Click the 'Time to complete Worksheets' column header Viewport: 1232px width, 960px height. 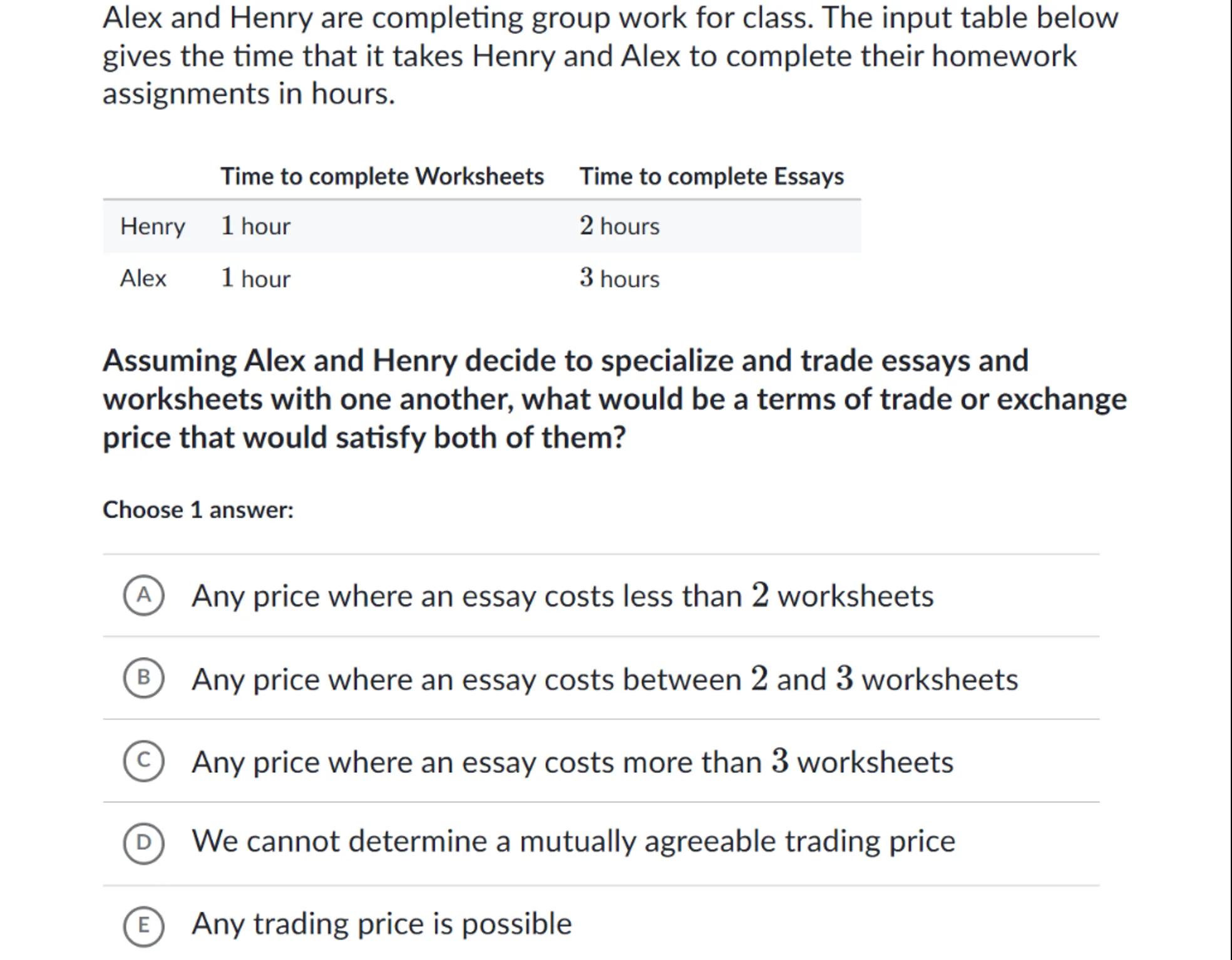tap(382, 176)
